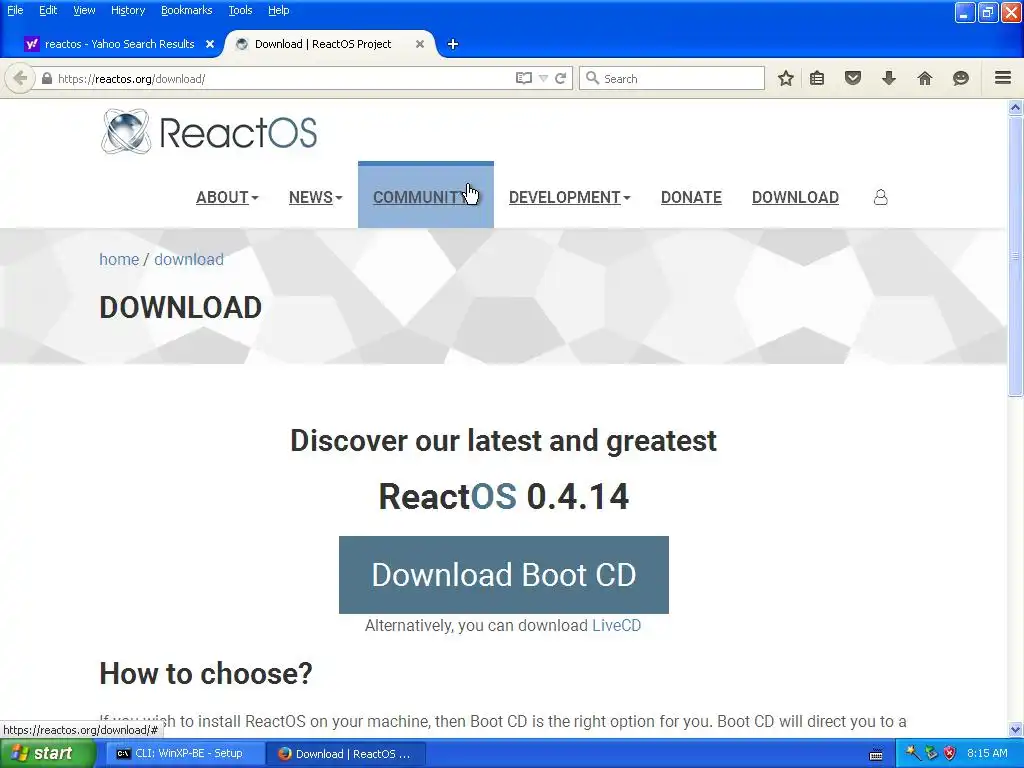Click the browser Back arrow button
Image resolution: width=1024 pixels, height=768 pixels.
click(20, 78)
